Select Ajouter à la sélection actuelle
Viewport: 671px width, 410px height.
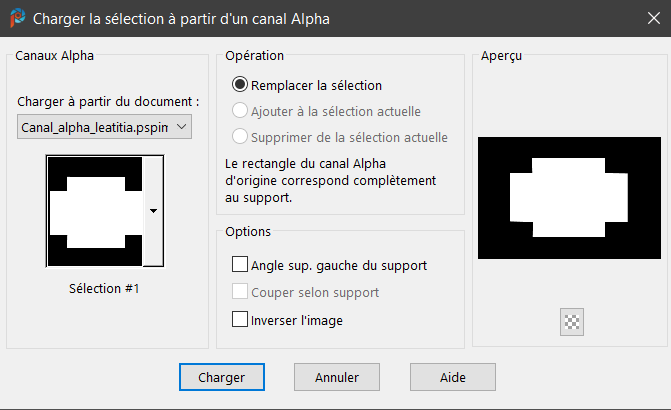point(240,111)
